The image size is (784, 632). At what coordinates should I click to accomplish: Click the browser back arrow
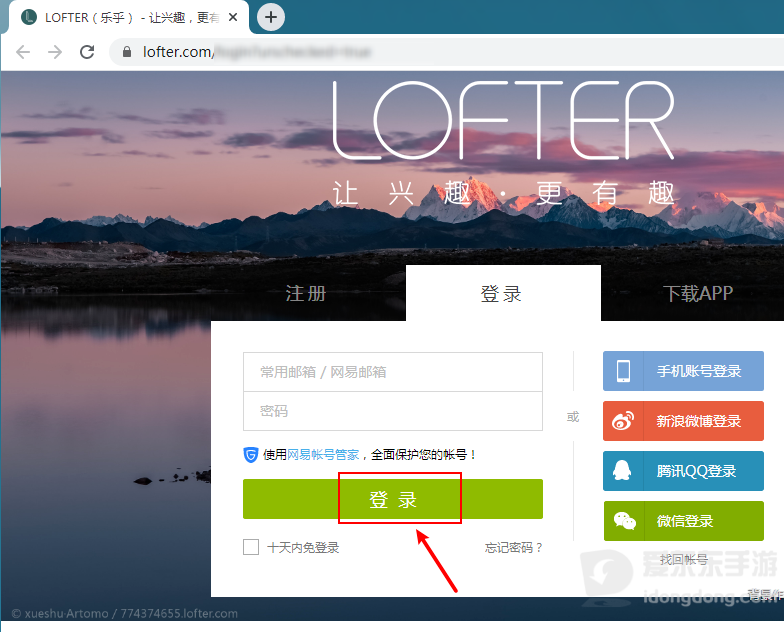click(23, 52)
